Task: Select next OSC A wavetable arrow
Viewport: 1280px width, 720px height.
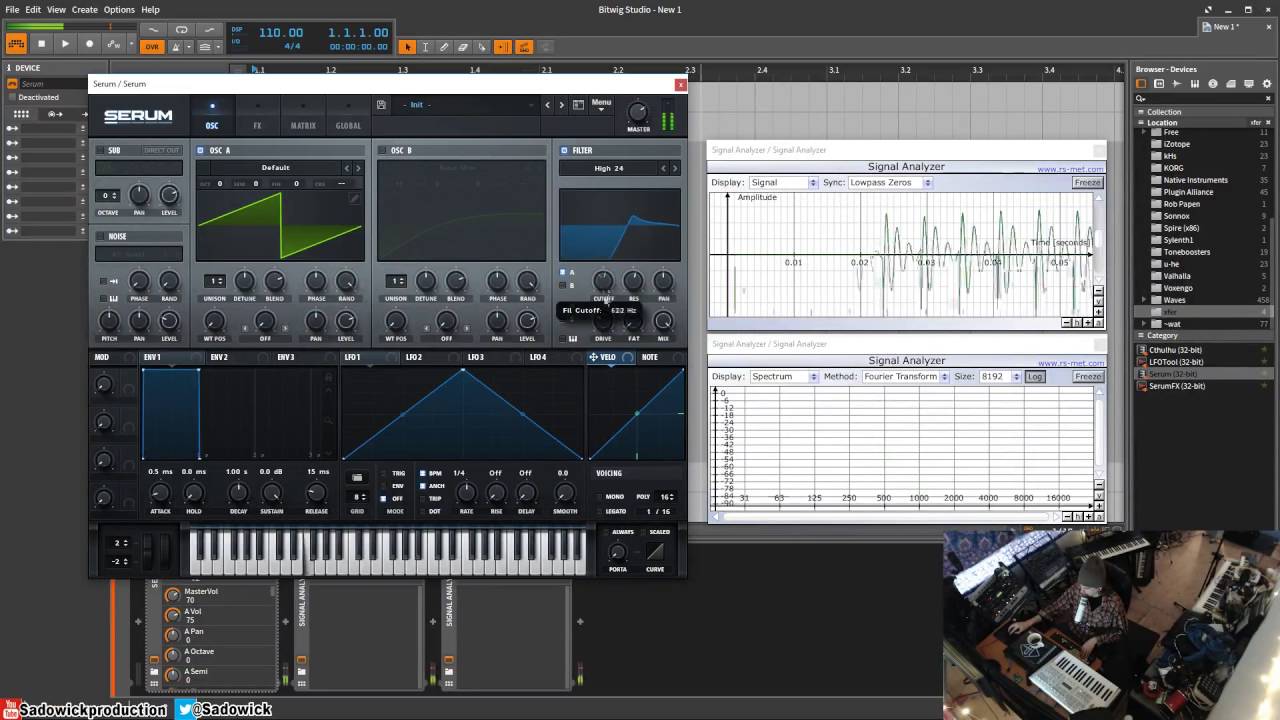Action: pyautogui.click(x=358, y=168)
